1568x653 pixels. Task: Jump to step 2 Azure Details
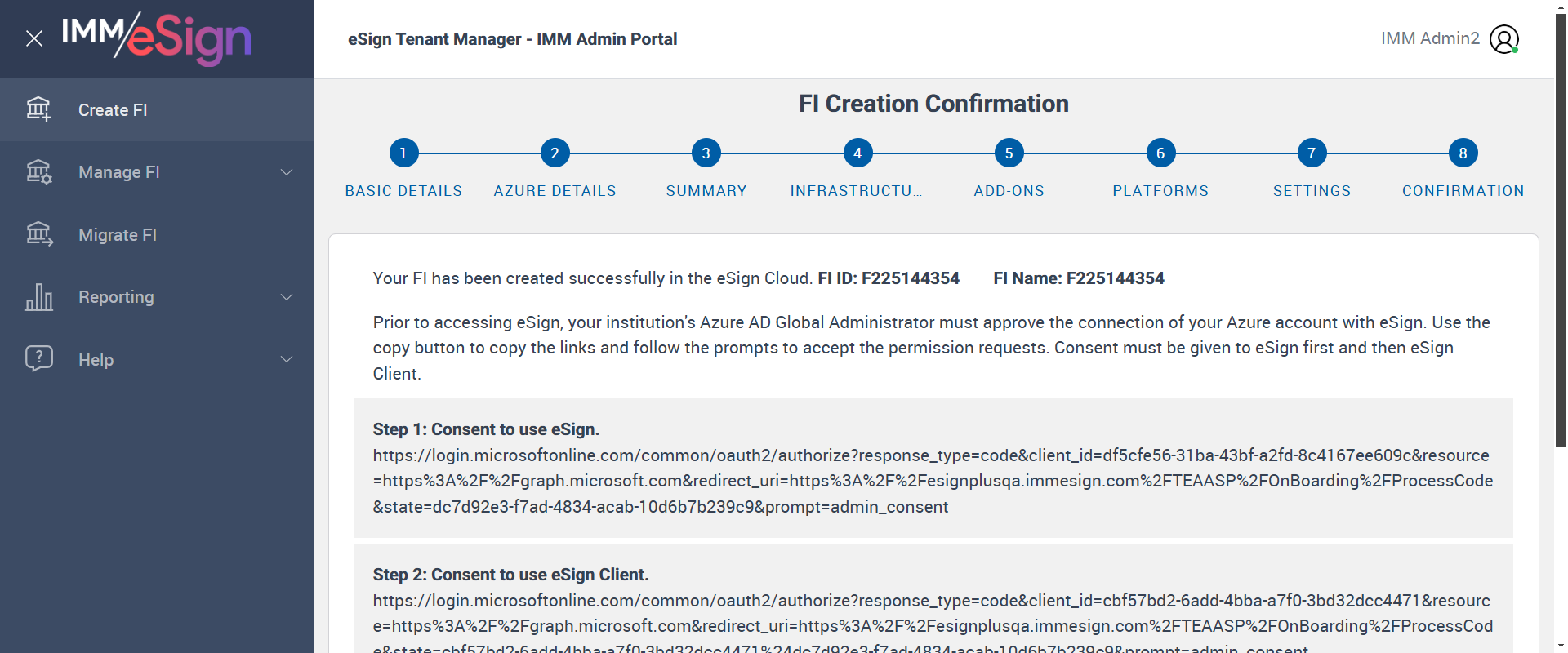(x=555, y=153)
